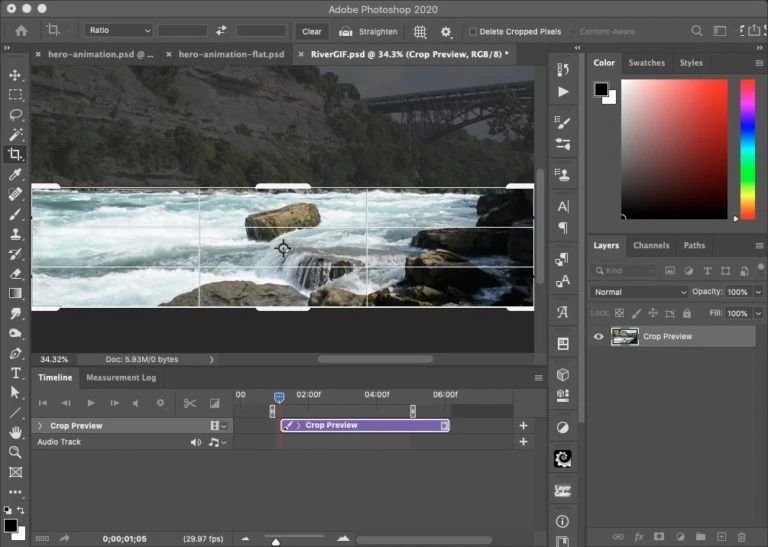Click the Straighten icon in options bar
Screen dimensions: 768x547
pos(346,31)
